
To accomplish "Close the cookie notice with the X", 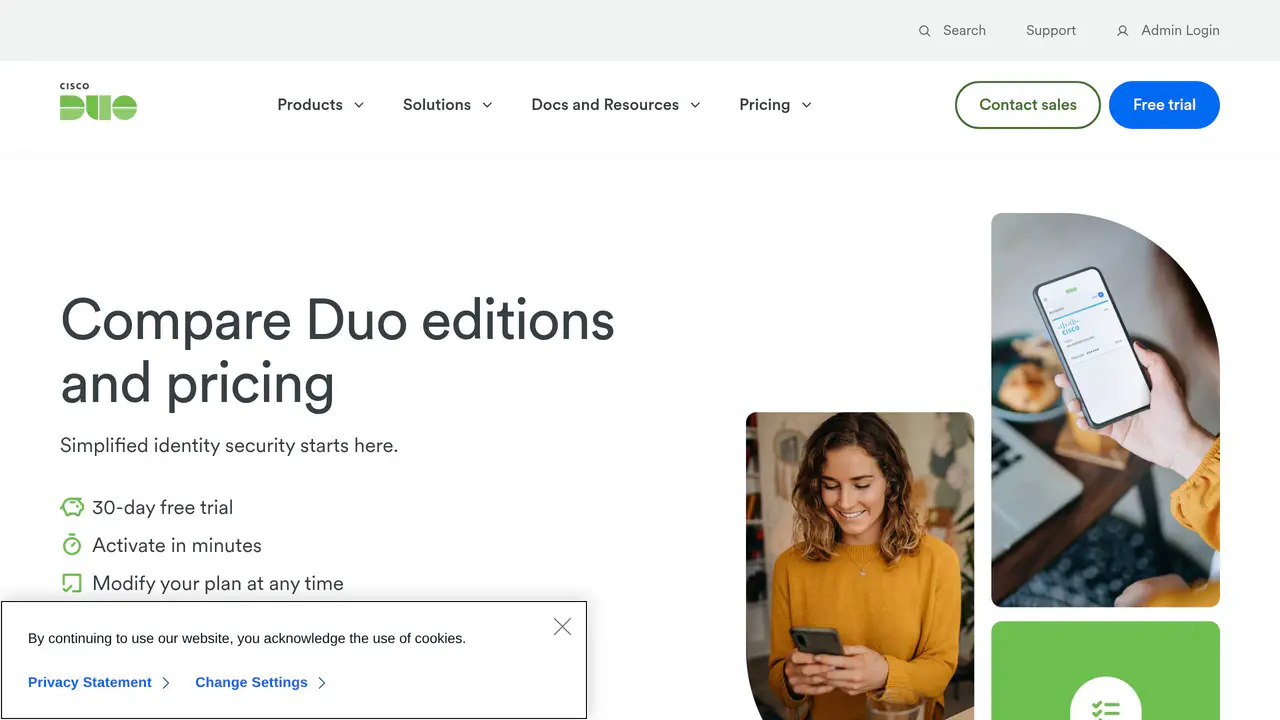I will coord(562,627).
